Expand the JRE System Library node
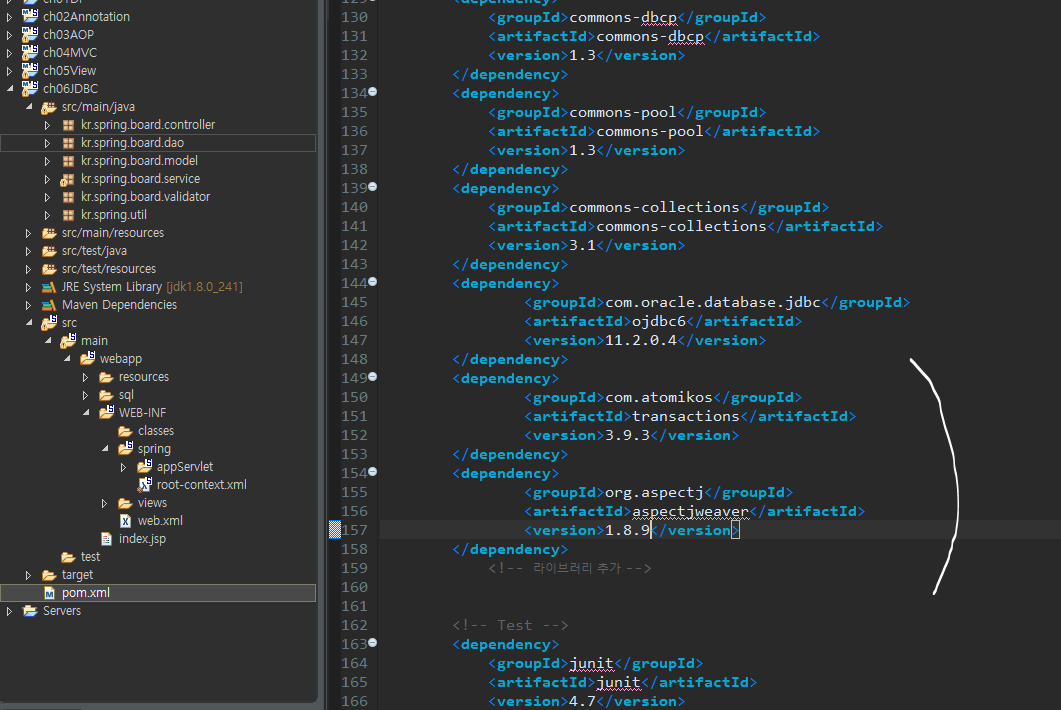This screenshot has width=1061, height=710. click(28, 287)
